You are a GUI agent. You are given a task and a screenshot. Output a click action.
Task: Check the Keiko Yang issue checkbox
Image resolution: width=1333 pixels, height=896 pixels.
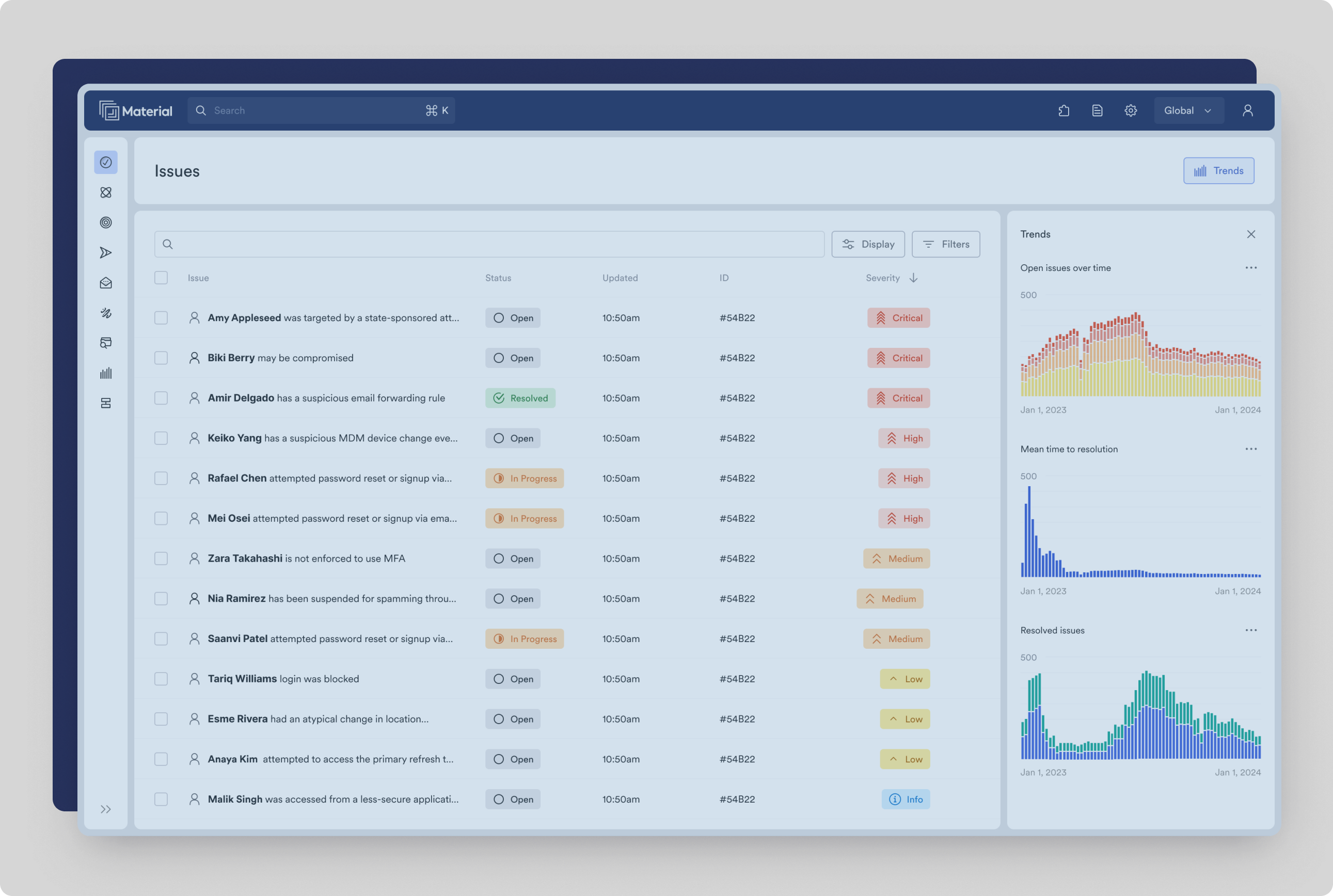tap(161, 438)
